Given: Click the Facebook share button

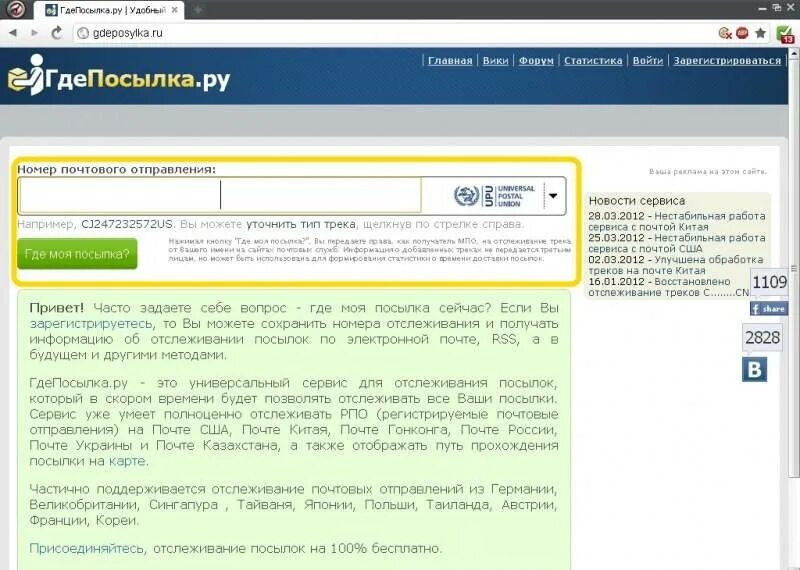Looking at the screenshot, I should [768, 308].
